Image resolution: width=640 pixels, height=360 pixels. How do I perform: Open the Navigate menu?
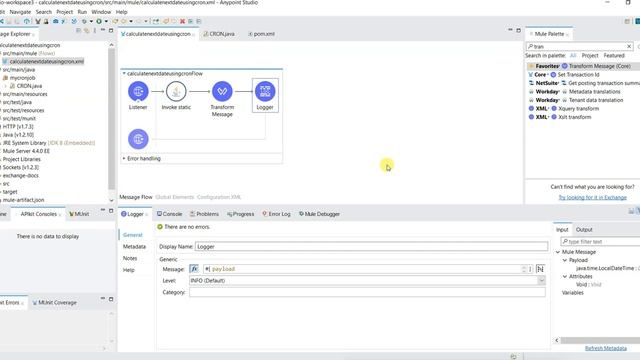(20, 12)
